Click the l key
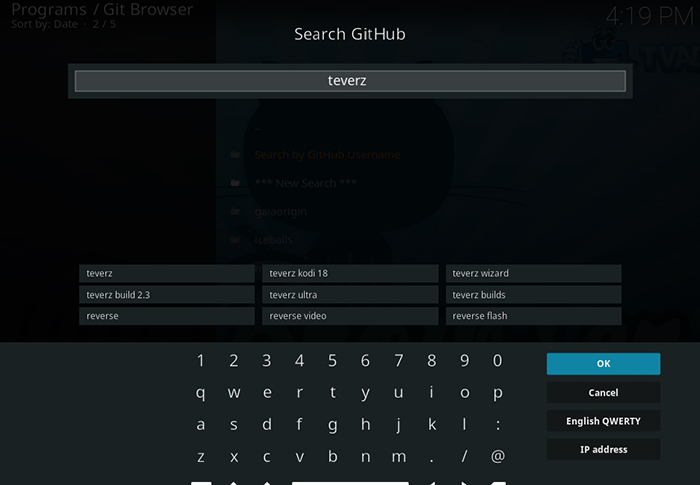 pos(465,424)
